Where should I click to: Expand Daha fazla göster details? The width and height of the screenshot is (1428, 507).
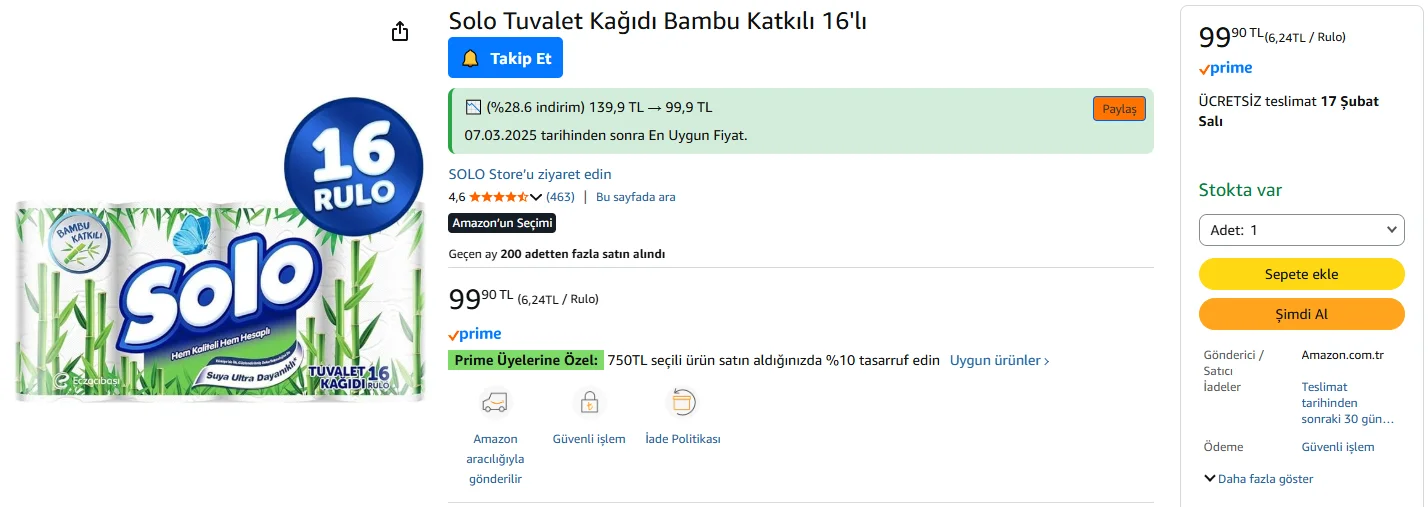click(x=1259, y=479)
